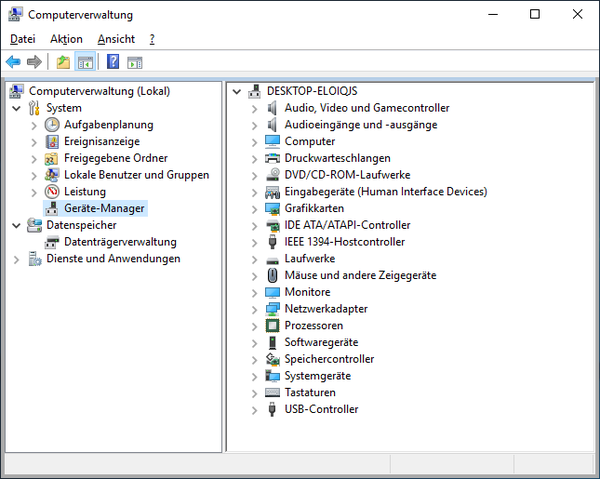The width and height of the screenshot is (600, 479).
Task: Open the ? help menu
Action: [x=152, y=39]
